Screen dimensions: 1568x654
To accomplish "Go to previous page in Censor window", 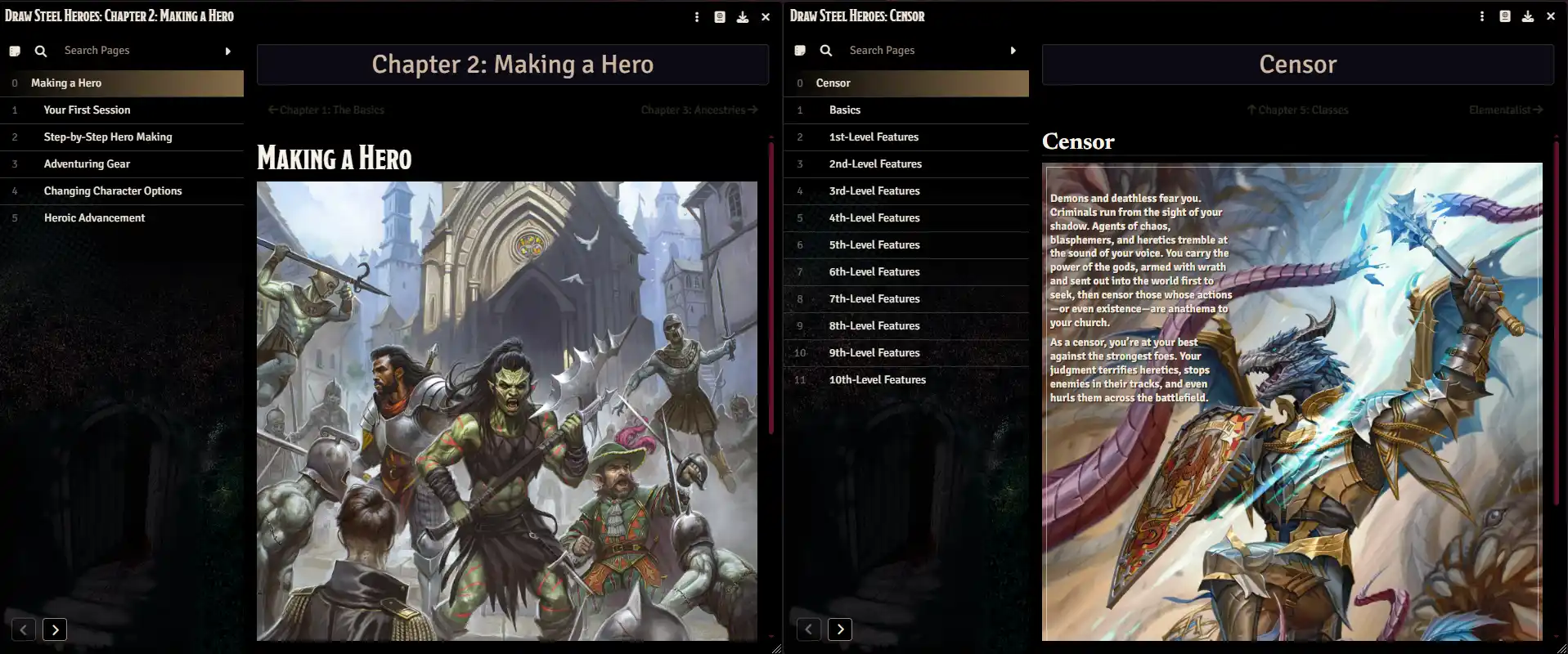I will (x=809, y=629).
